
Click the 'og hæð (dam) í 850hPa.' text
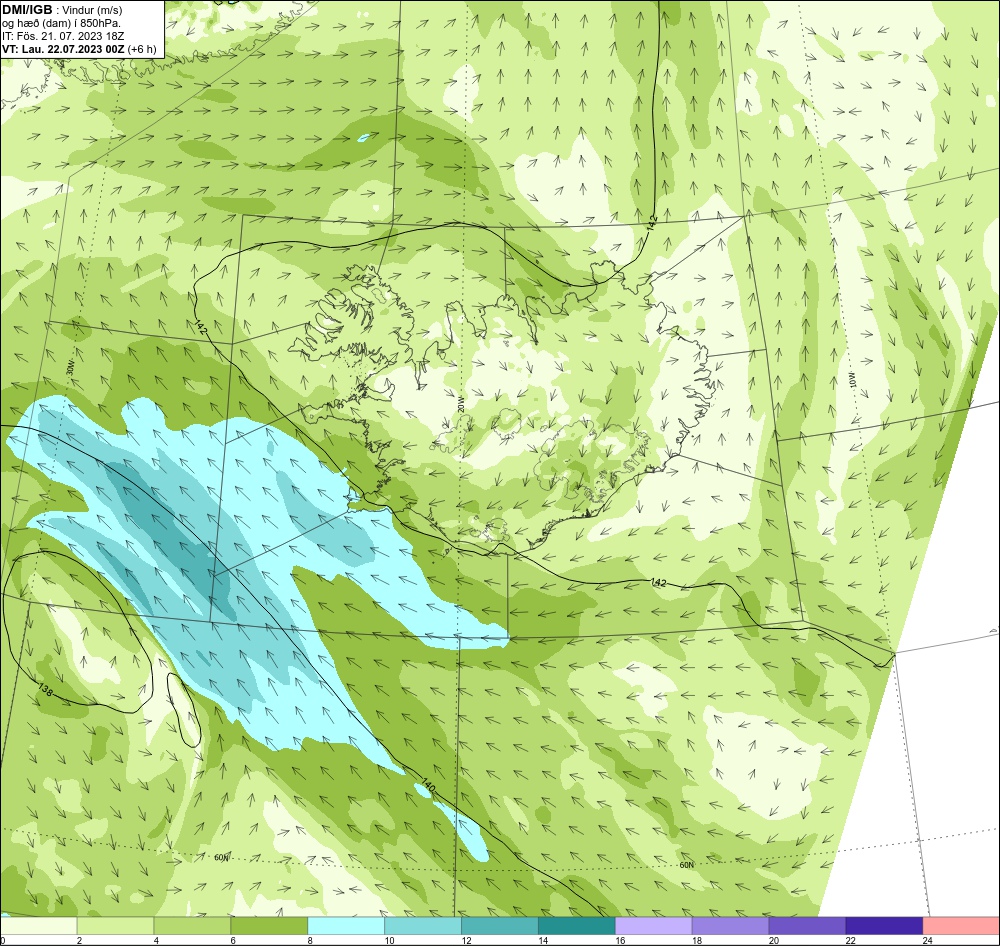[x=62, y=24]
